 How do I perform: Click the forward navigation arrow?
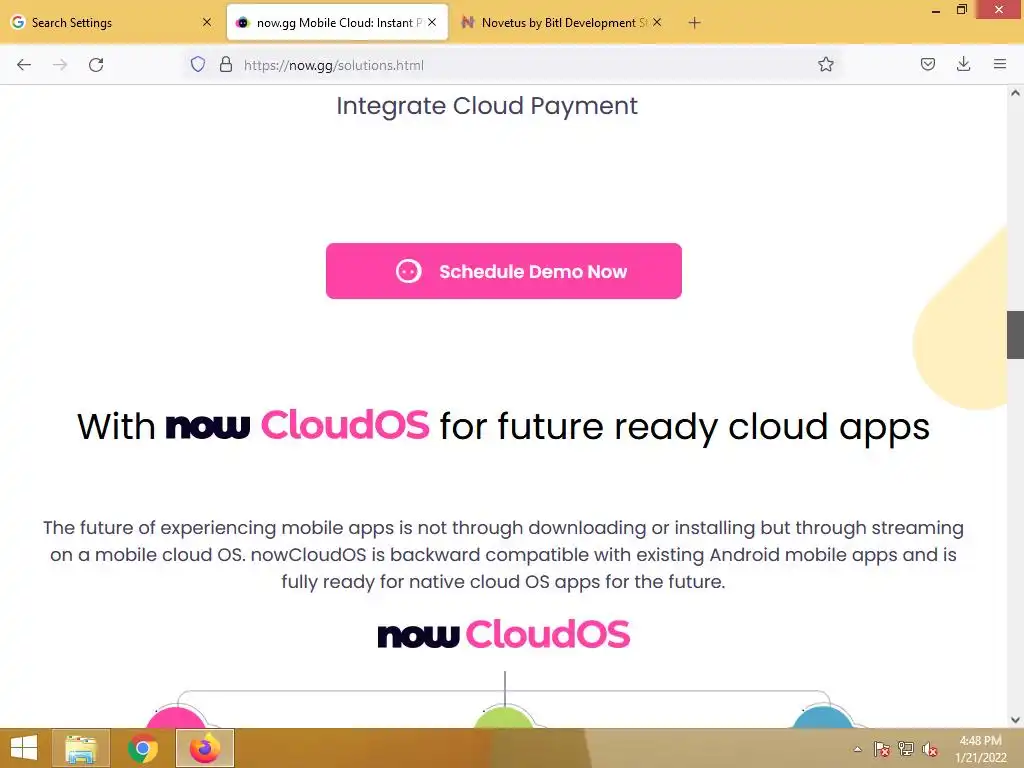(60, 65)
